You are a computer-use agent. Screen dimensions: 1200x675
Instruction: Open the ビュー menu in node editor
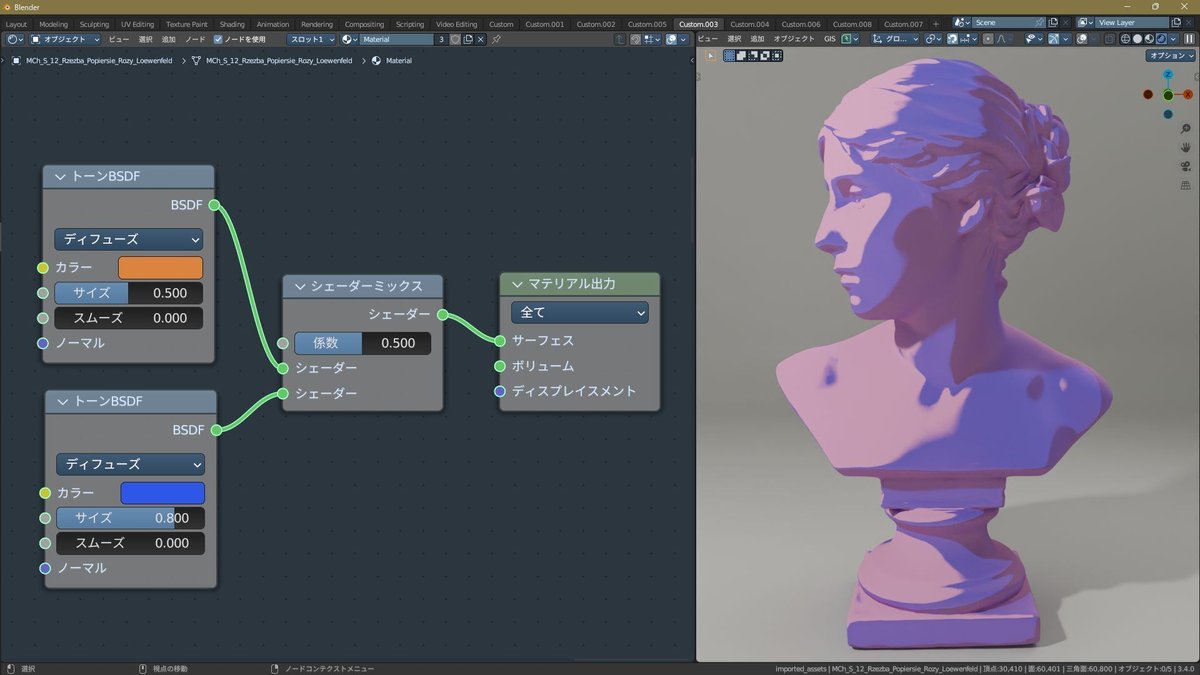point(118,39)
